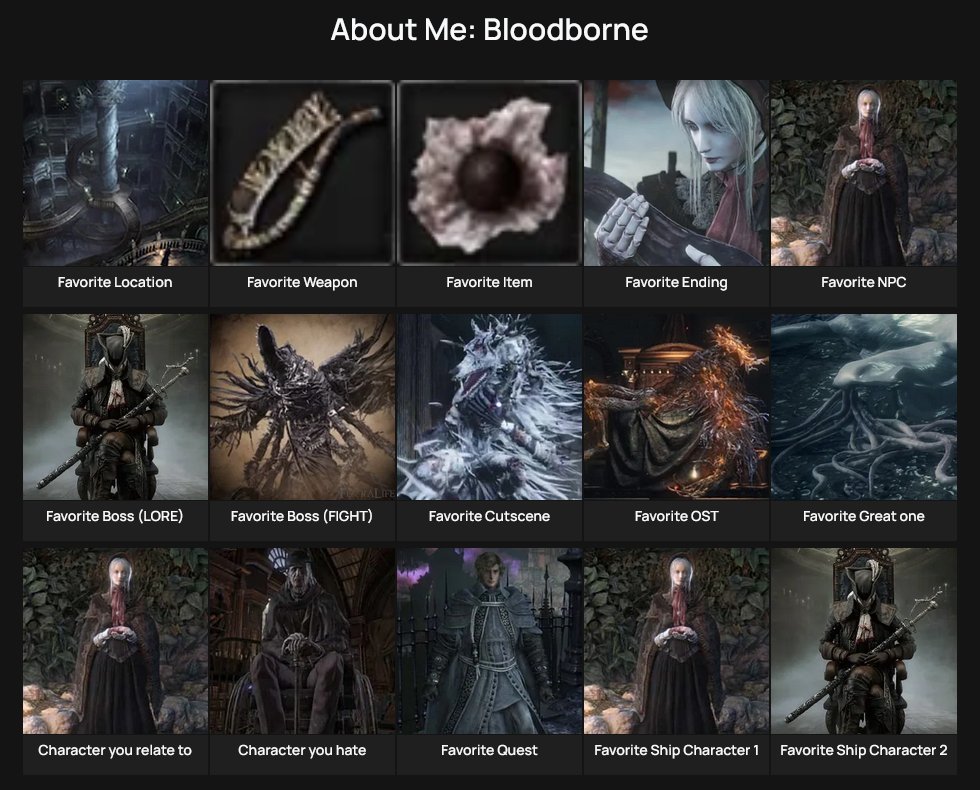Select the Favorite NPC doll image
This screenshot has height=790, width=980.
tap(864, 173)
